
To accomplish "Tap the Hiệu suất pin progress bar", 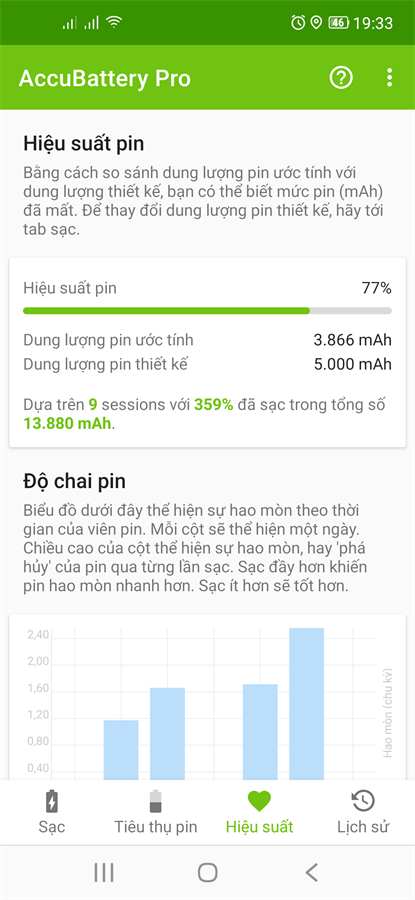I will (207, 311).
